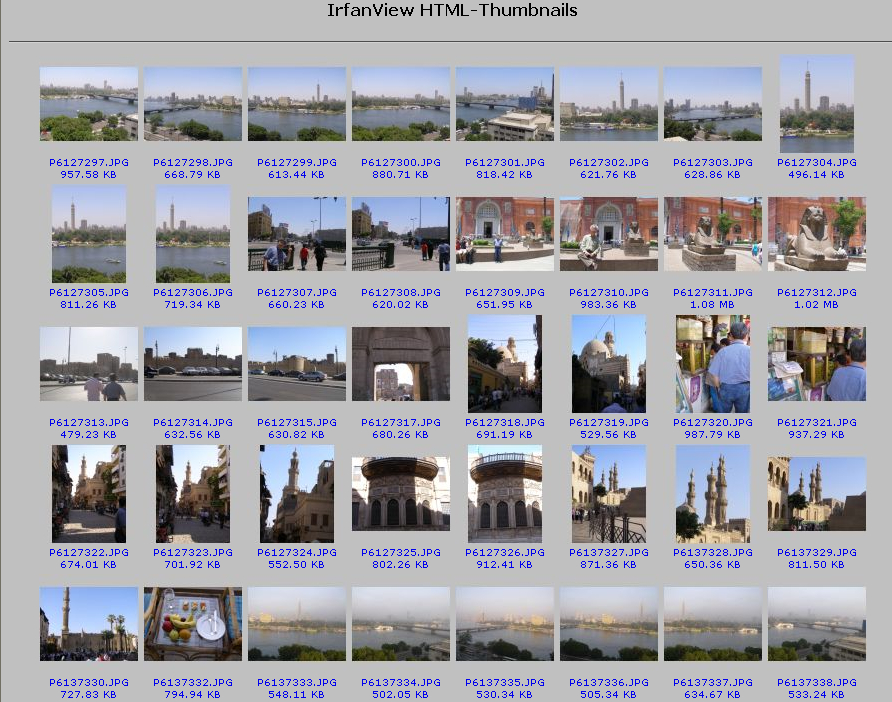Select the P6127310.JPG man sitting thumbnail

pyautogui.click(x=609, y=234)
